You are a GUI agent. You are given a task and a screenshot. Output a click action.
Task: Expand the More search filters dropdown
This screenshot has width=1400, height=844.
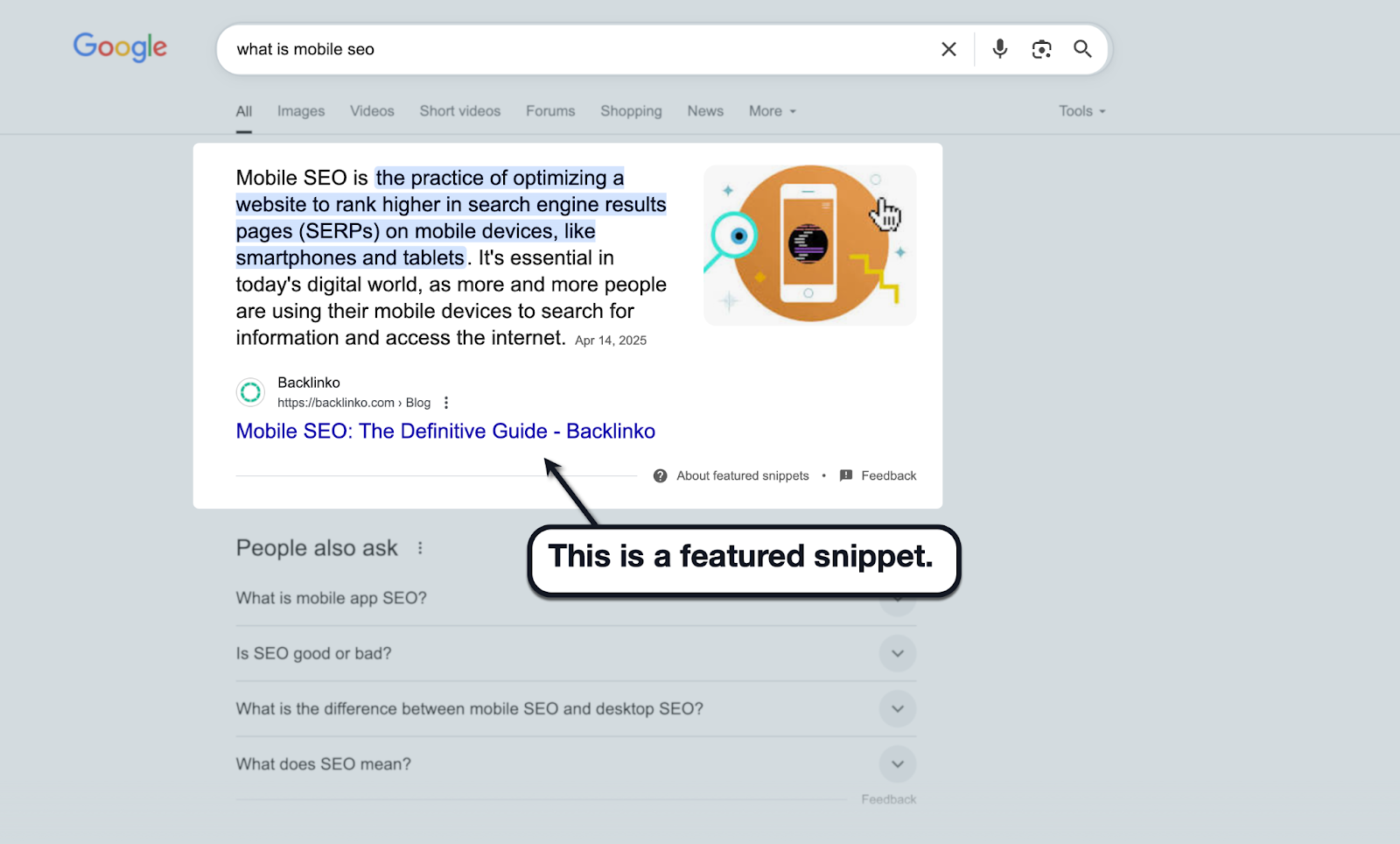click(x=773, y=111)
